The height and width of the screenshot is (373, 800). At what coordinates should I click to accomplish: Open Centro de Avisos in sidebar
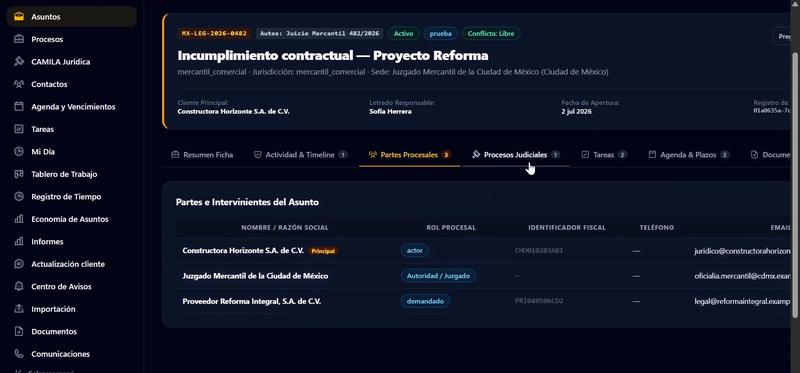pos(71,286)
